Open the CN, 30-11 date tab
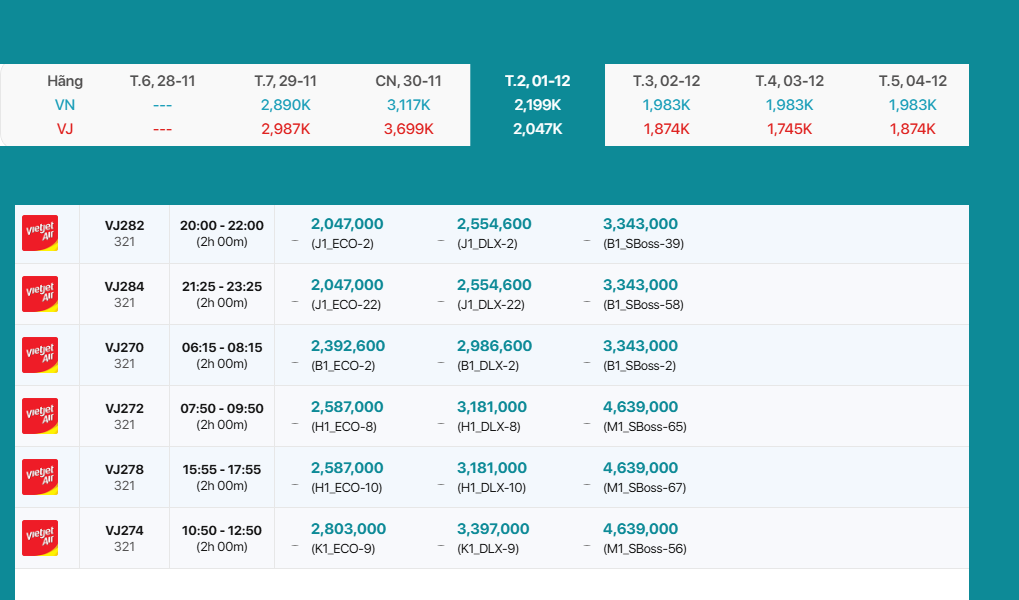The height and width of the screenshot is (600, 1019). (x=408, y=81)
